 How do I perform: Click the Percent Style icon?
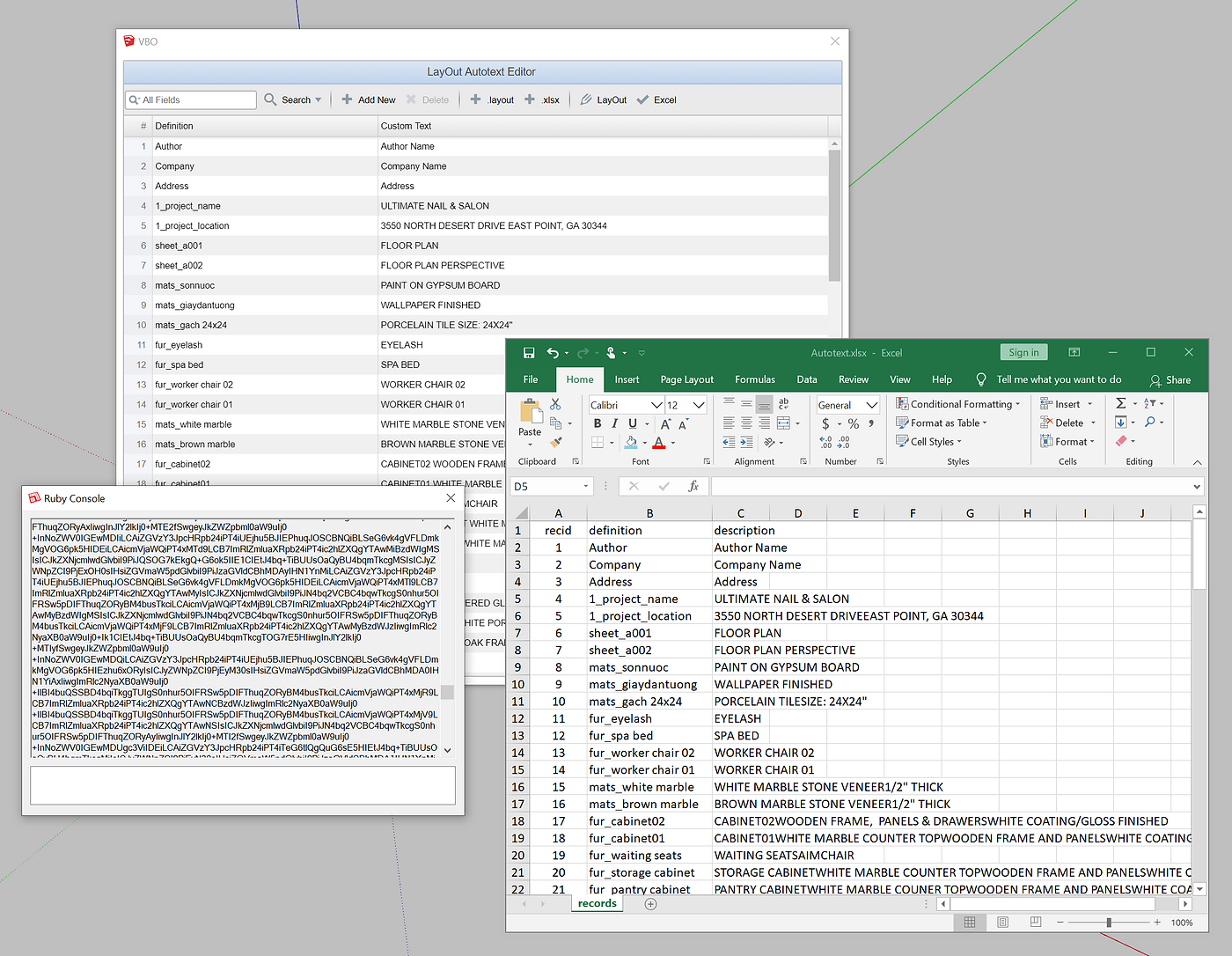pyautogui.click(x=853, y=424)
